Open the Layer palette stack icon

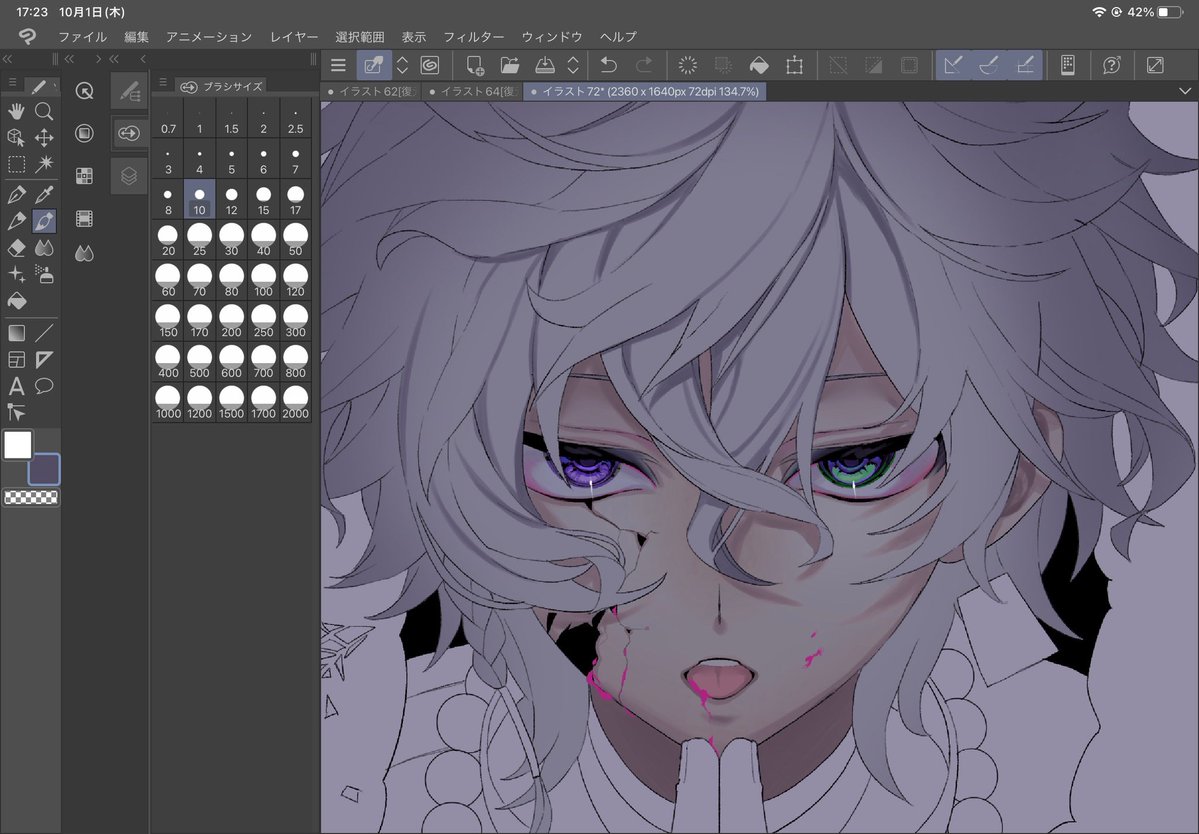tap(129, 177)
